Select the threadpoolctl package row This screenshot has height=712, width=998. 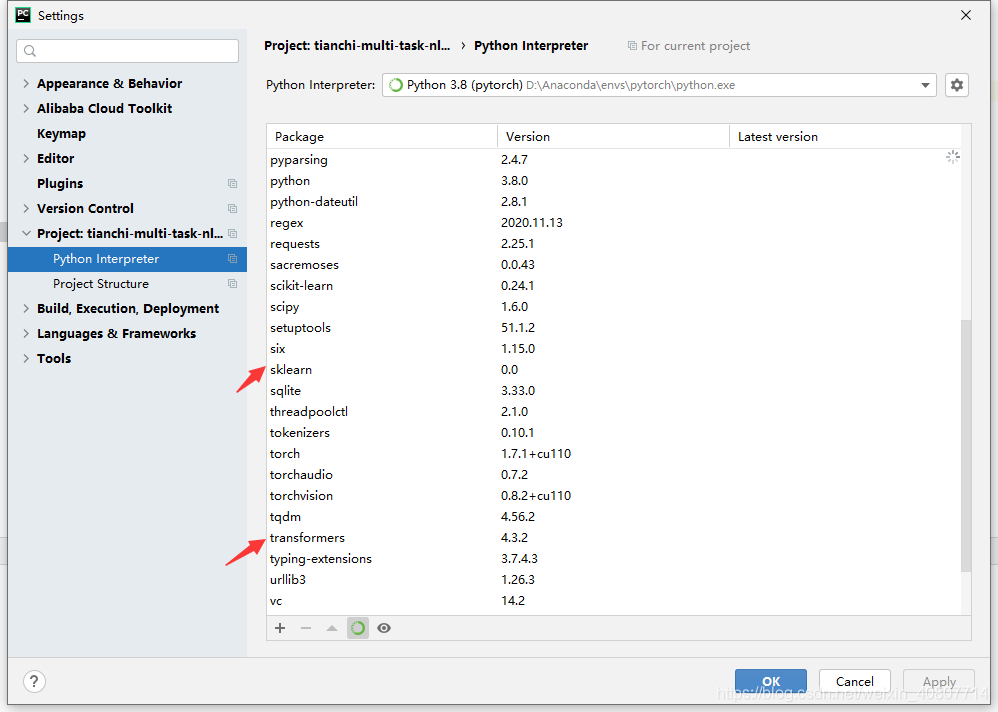pyautogui.click(x=614, y=412)
